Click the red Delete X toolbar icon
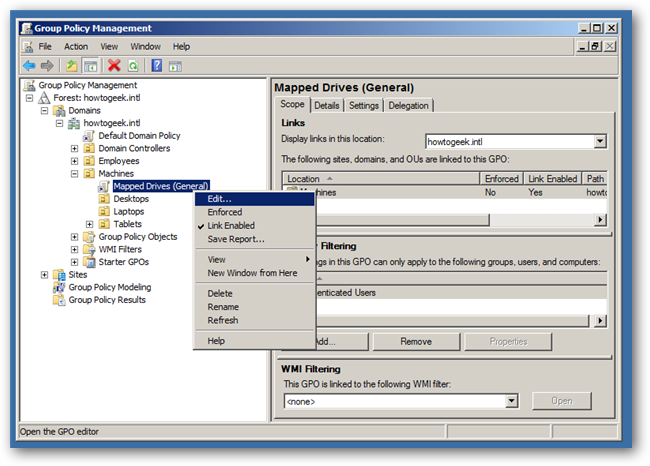The image size is (650, 466). pos(114,66)
